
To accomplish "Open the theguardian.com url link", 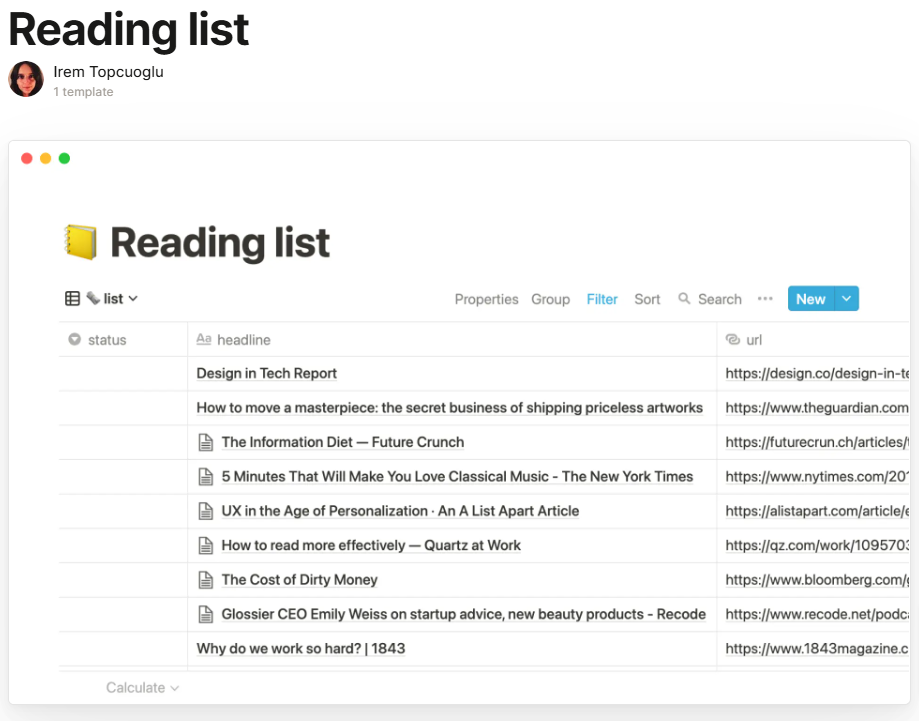I will point(817,408).
